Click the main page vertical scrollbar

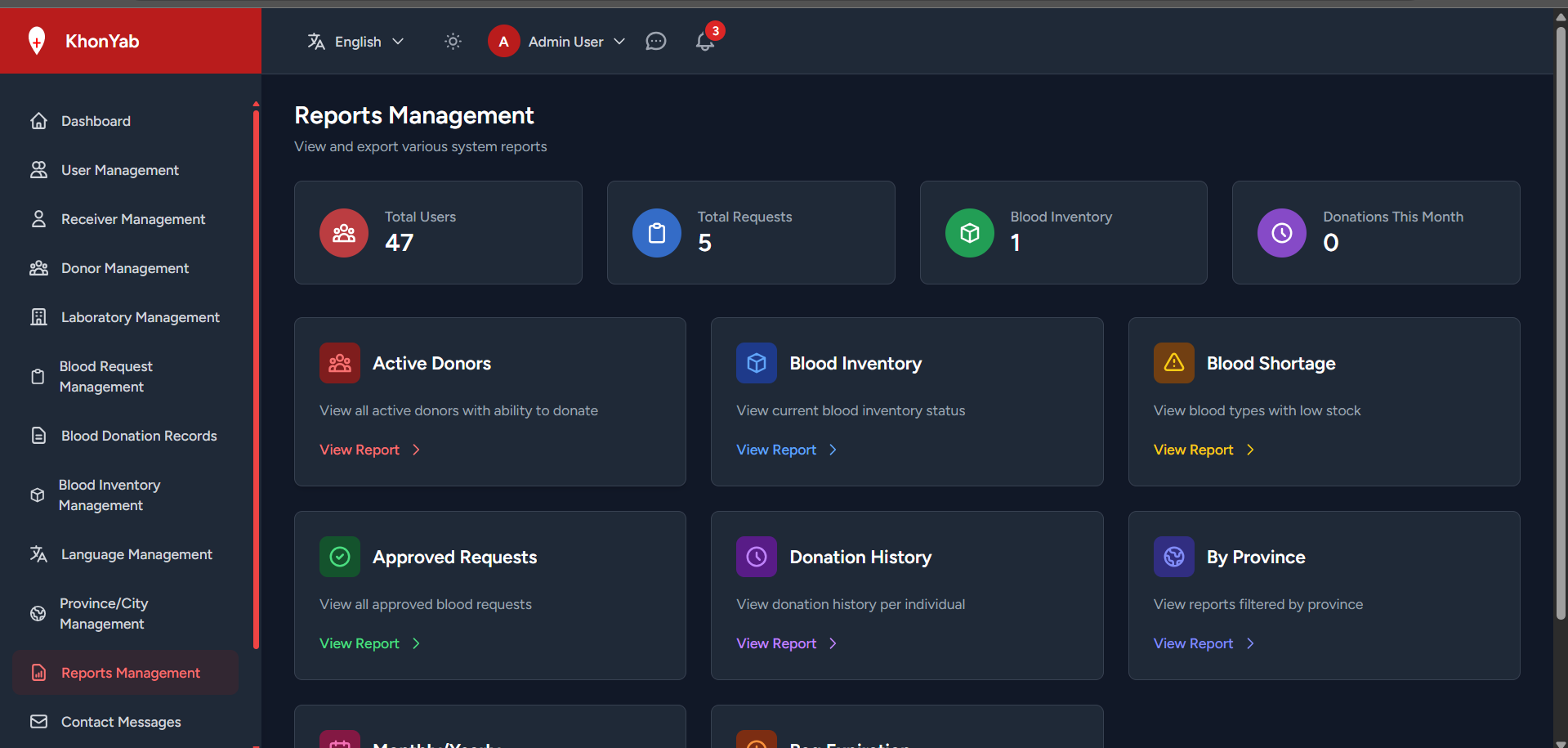[1561, 323]
